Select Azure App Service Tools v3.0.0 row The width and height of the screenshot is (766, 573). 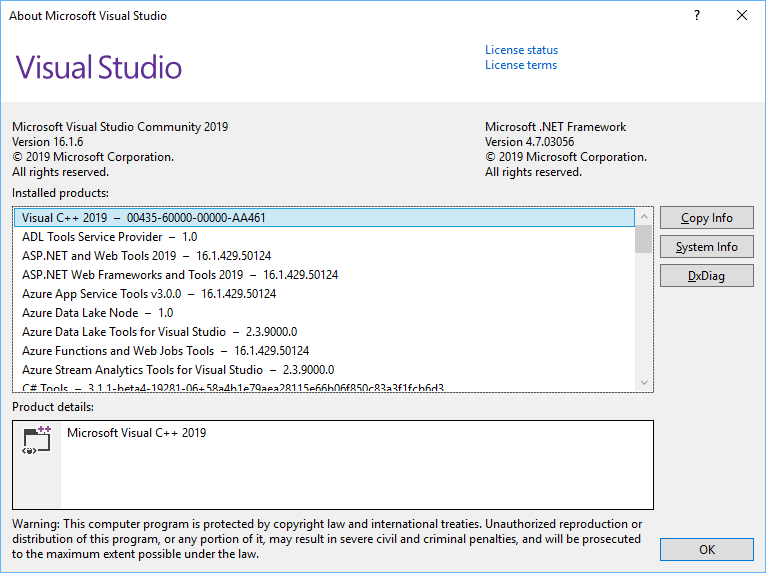click(x=324, y=294)
